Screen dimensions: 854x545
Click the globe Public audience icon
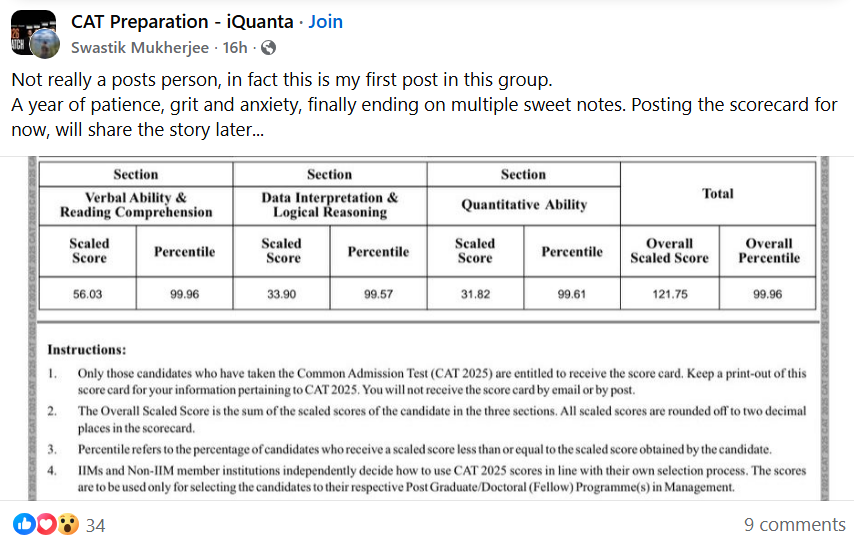(x=270, y=48)
